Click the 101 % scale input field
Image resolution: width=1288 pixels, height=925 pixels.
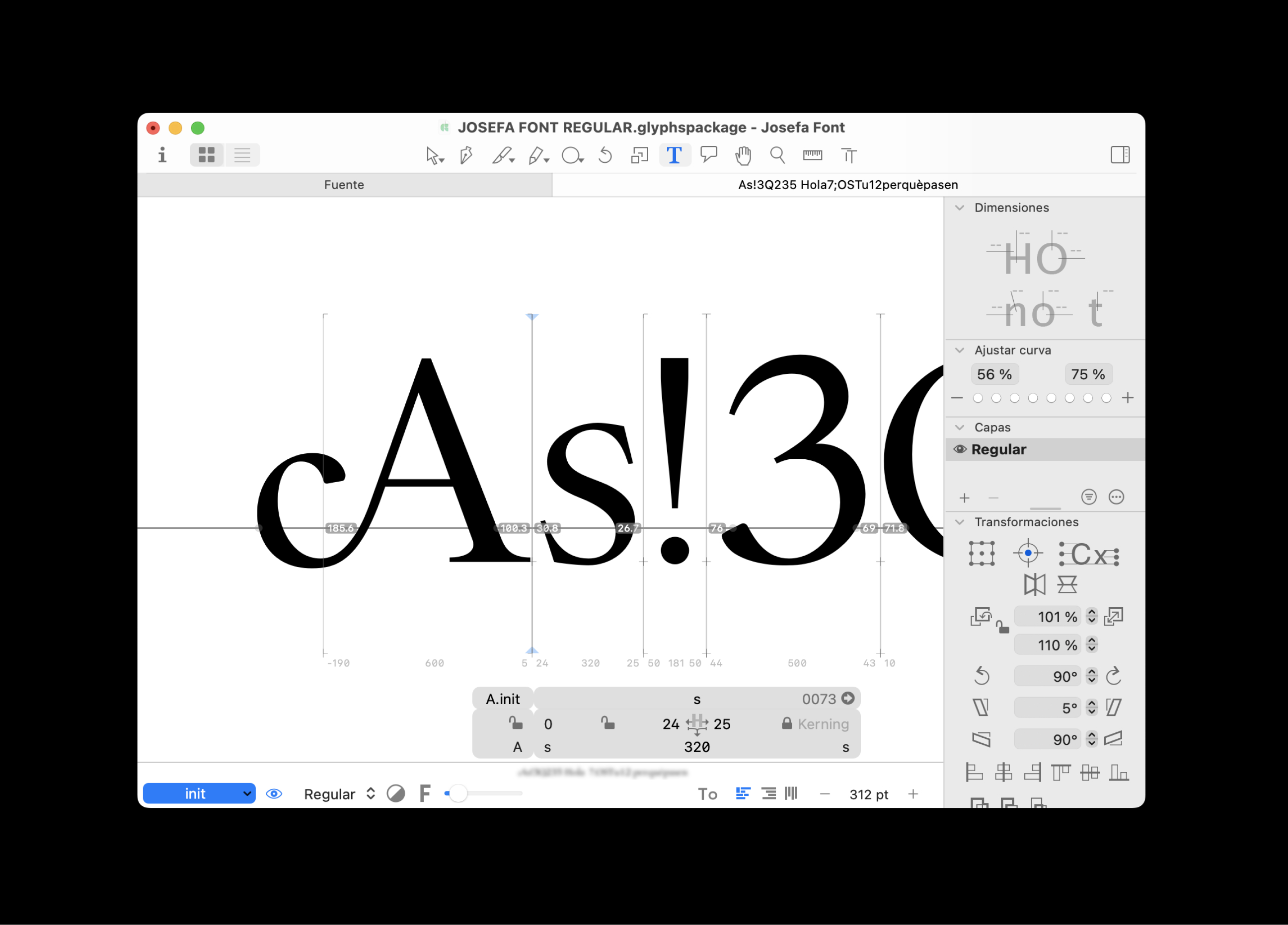tap(1049, 617)
